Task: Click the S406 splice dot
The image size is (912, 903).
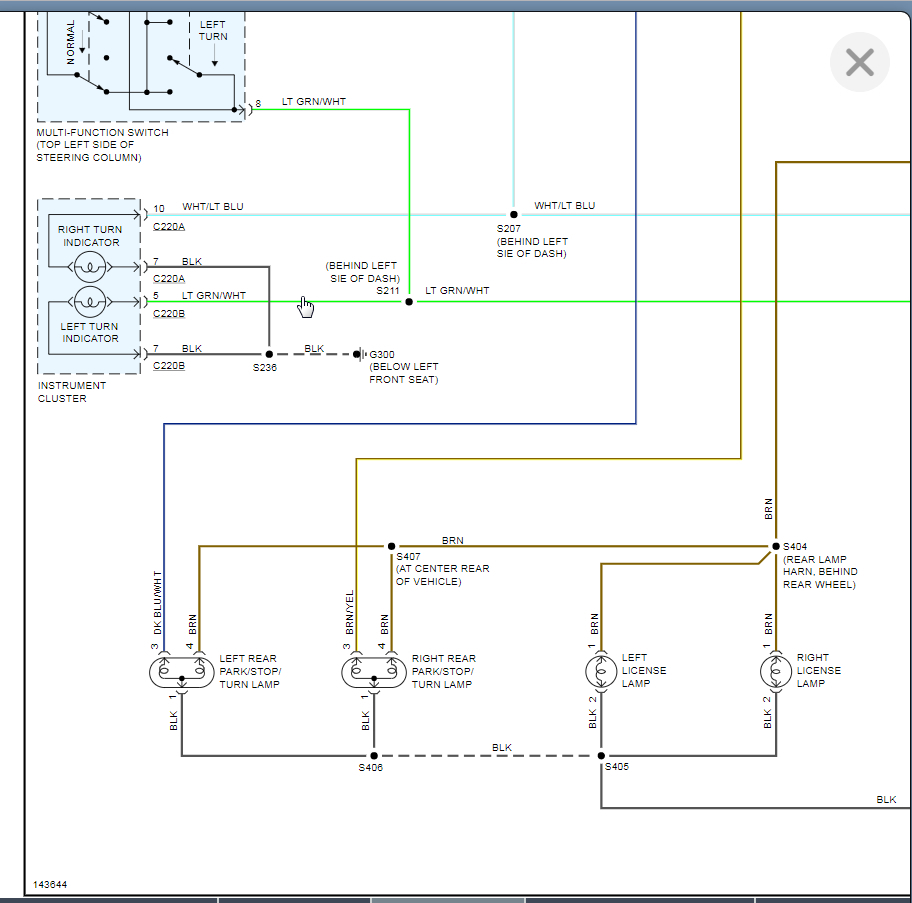Action: click(x=373, y=756)
